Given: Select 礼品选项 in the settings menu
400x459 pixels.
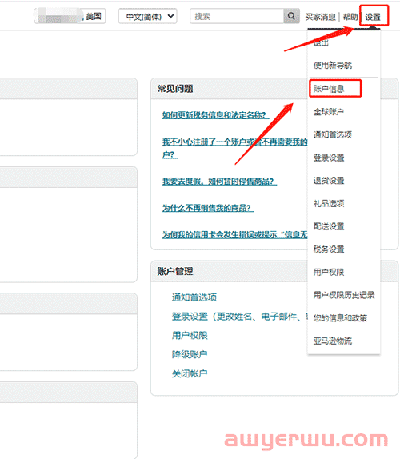Looking at the screenshot, I should click(329, 203).
